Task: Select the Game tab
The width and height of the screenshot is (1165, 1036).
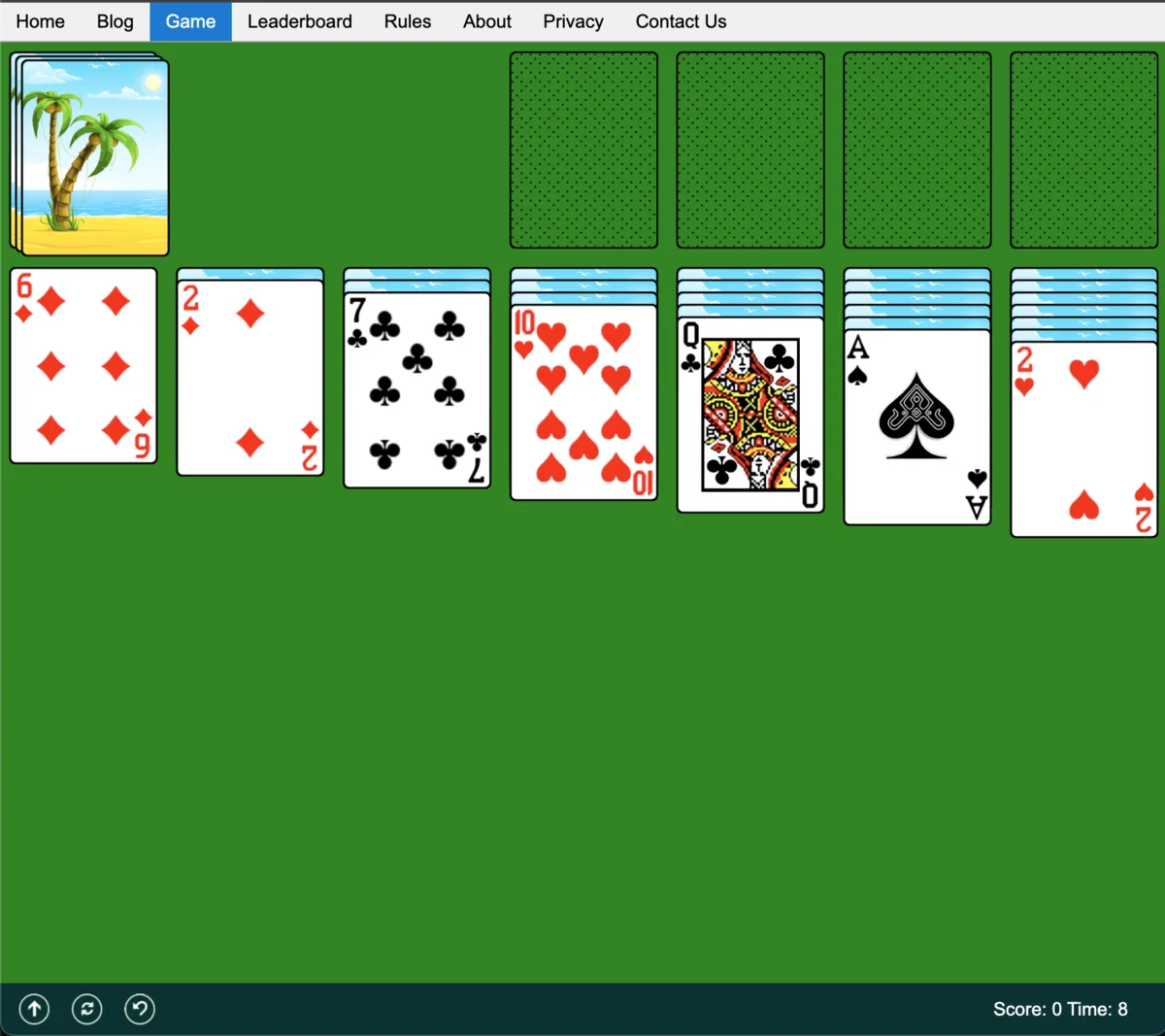Action: pyautogui.click(x=190, y=21)
